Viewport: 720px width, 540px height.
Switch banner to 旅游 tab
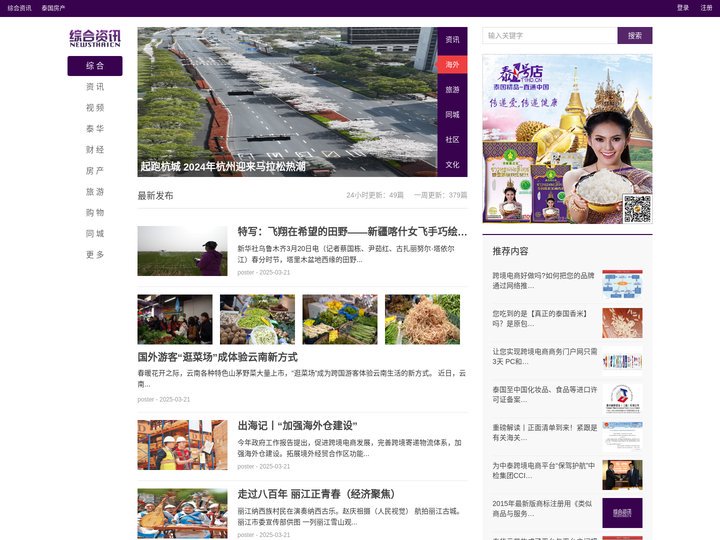[x=452, y=90]
